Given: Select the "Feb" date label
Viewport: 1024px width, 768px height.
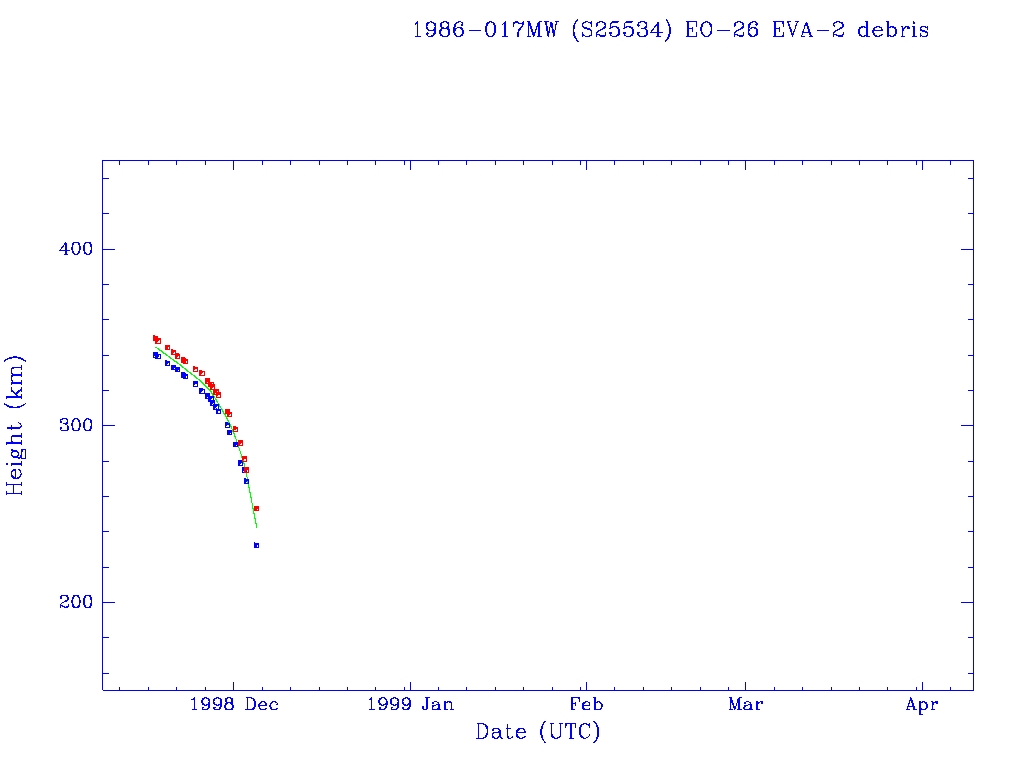Looking at the screenshot, I should click(586, 704).
